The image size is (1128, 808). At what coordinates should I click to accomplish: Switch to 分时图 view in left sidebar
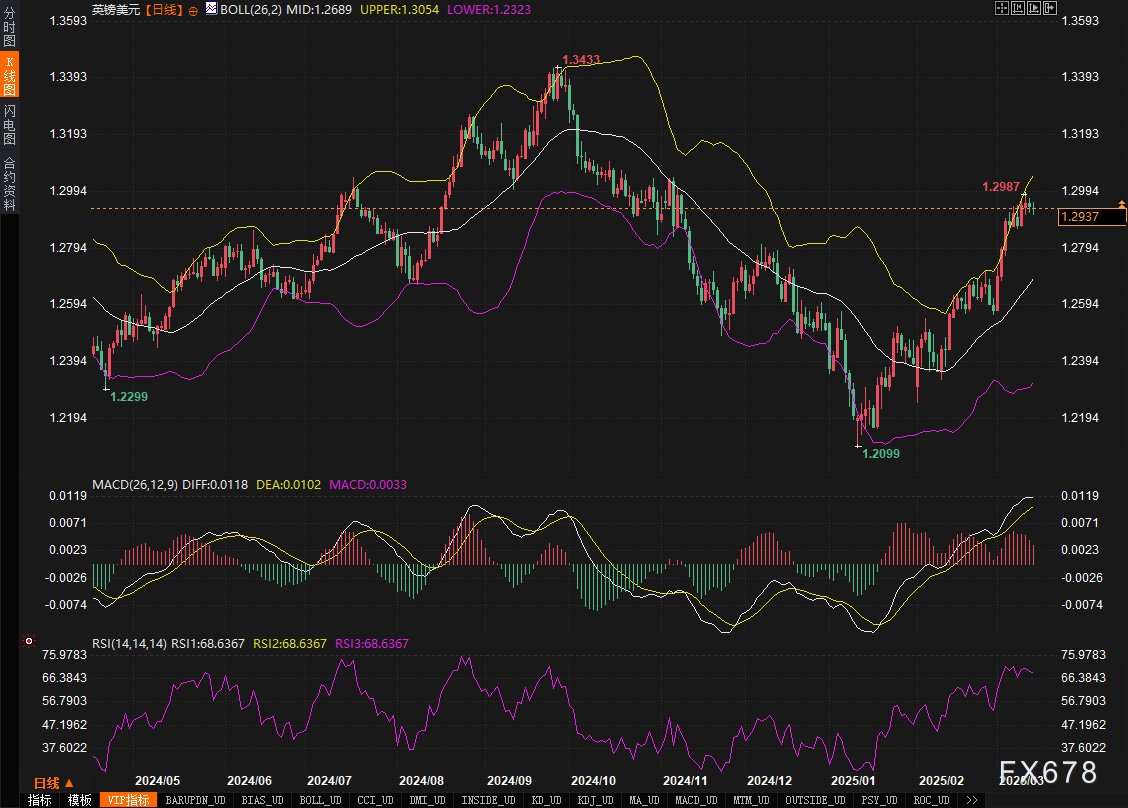(x=9, y=28)
